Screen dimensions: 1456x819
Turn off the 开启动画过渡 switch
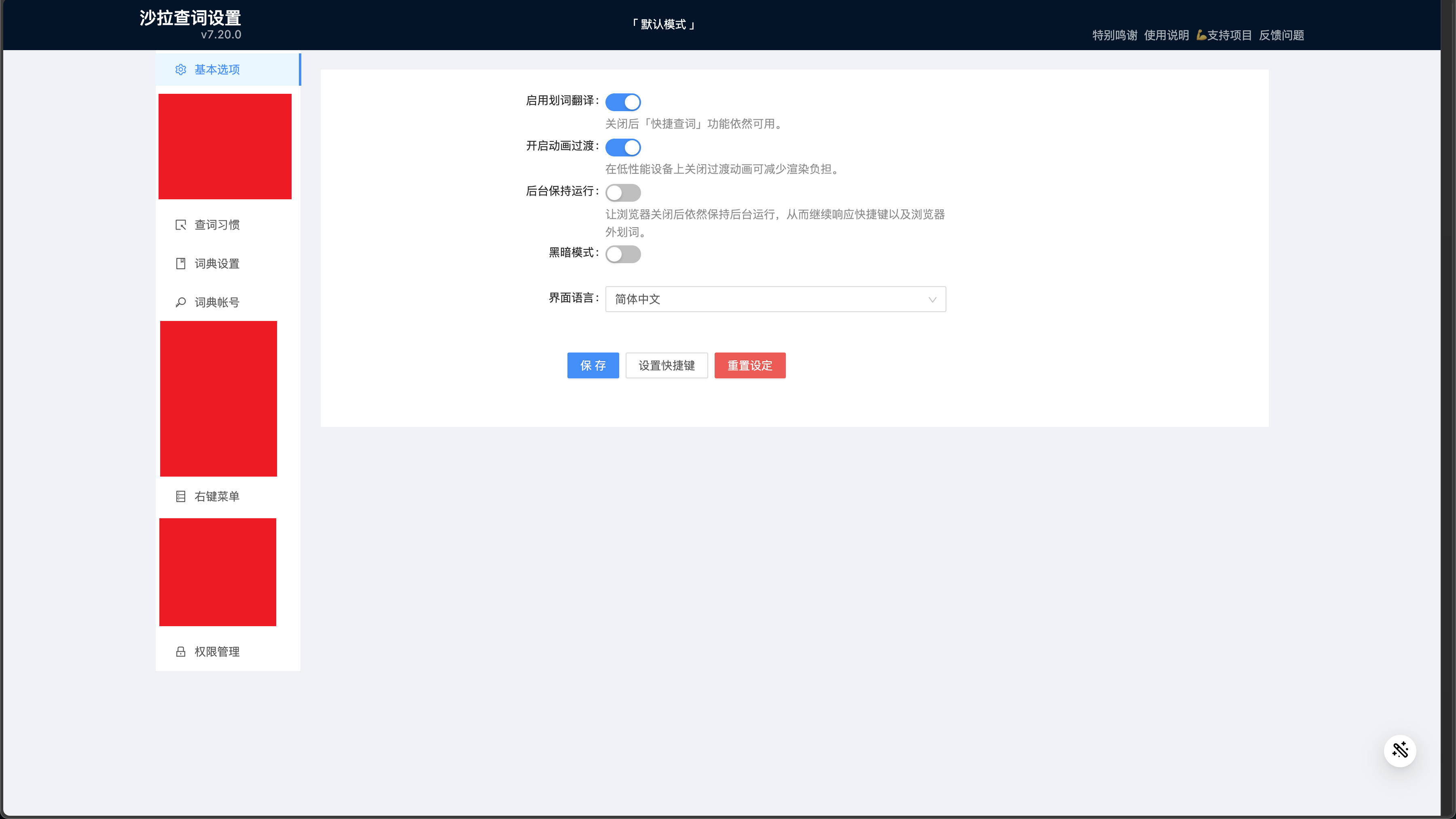(x=623, y=148)
